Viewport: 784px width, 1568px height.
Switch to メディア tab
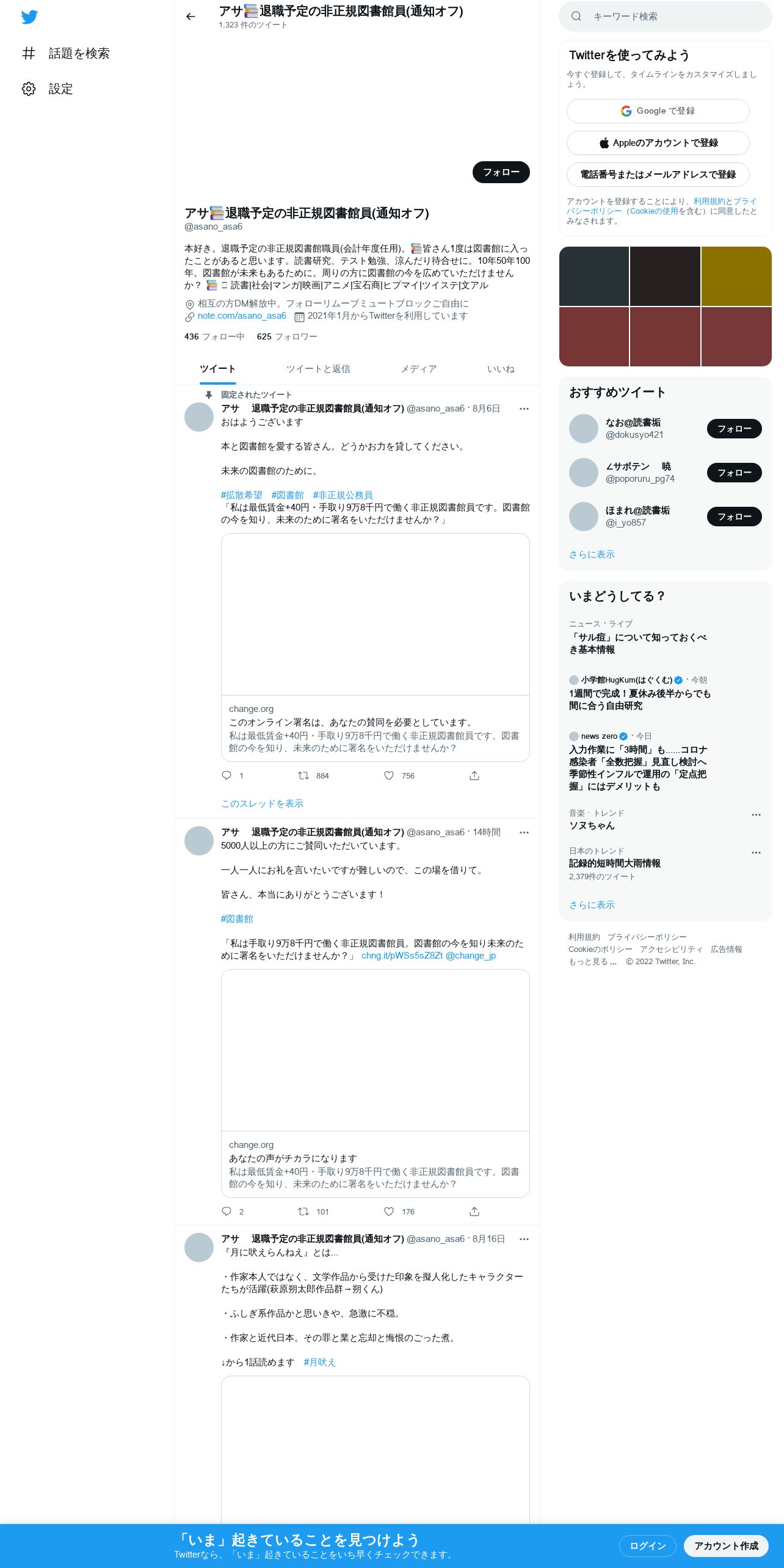(419, 369)
